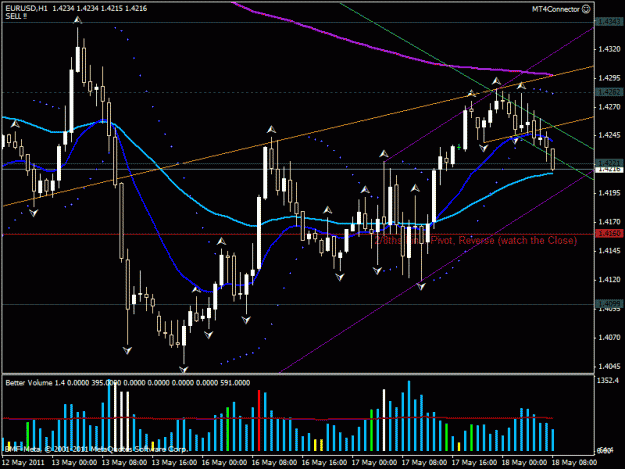This screenshot has height=469, width=625.
Task: Click the 1.4270 price scale label
Action: [x=609, y=107]
